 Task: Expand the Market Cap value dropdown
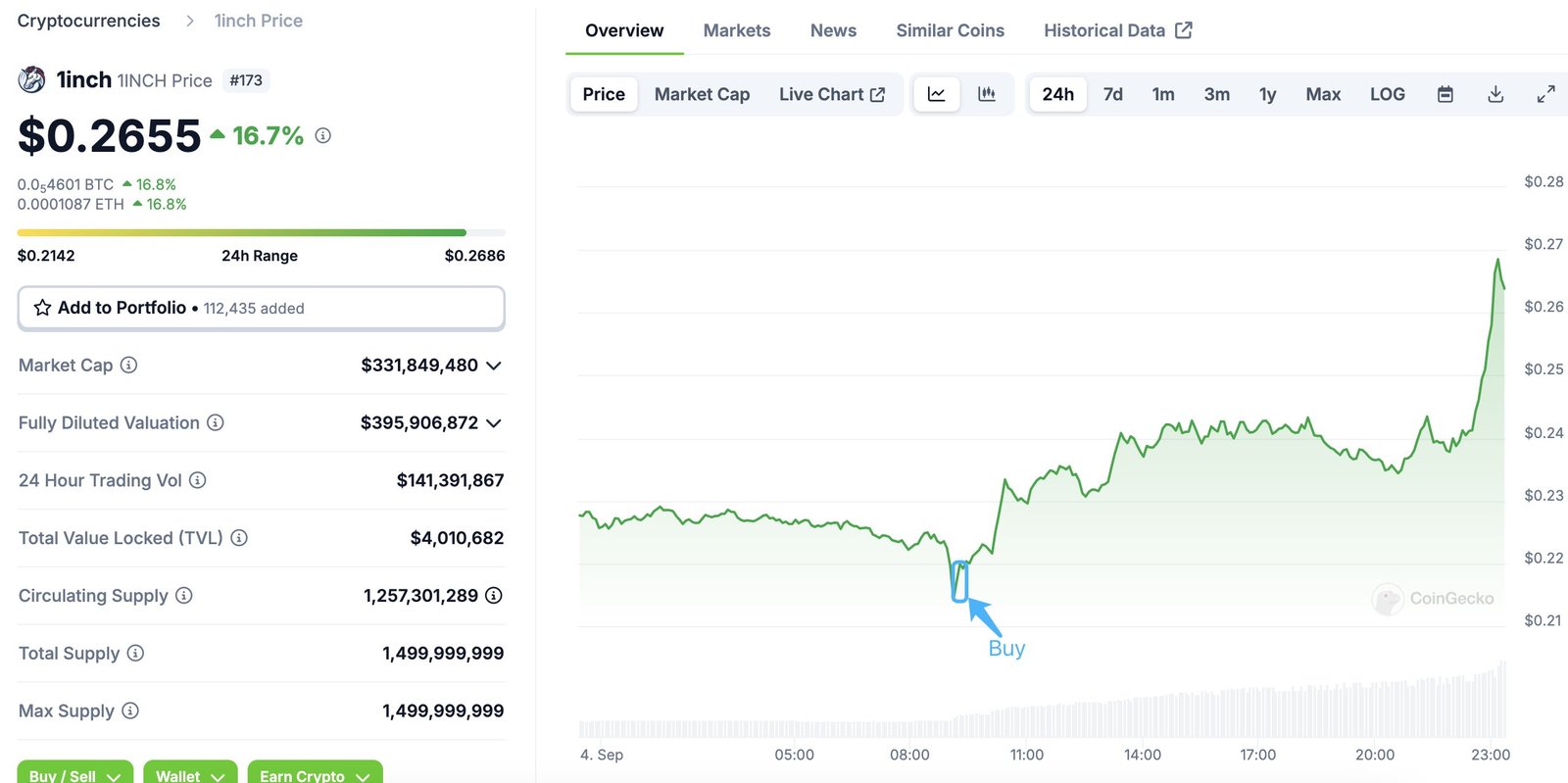(x=494, y=366)
